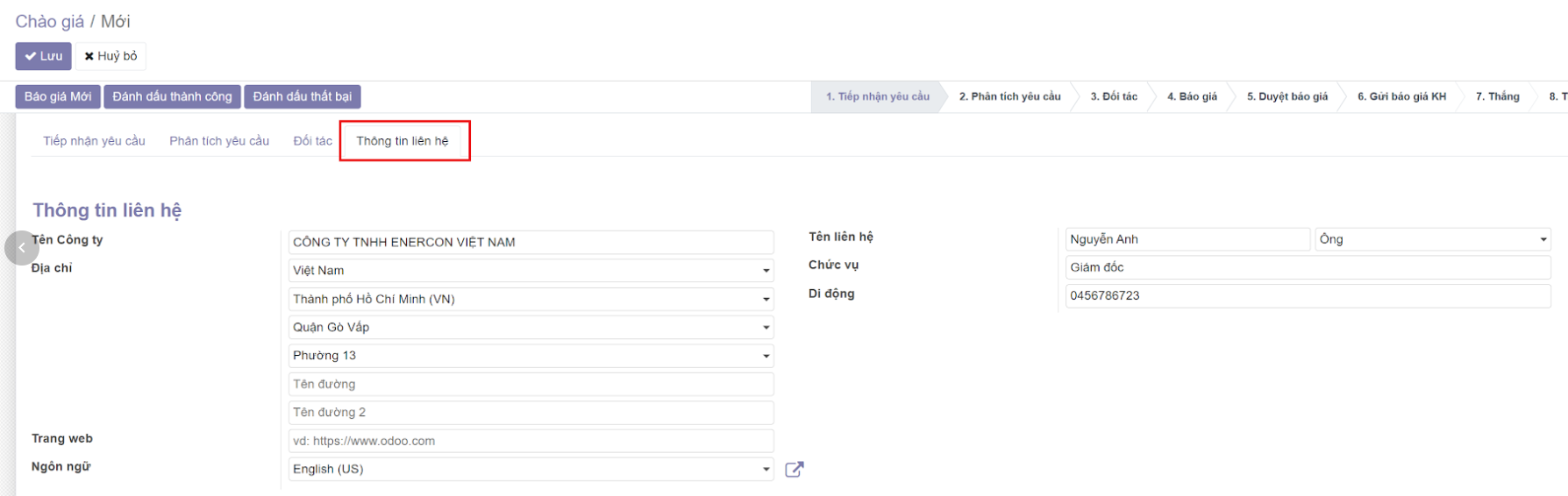Click the left arrow collapse circle
This screenshot has height=496, width=1568.
pyautogui.click(x=22, y=248)
